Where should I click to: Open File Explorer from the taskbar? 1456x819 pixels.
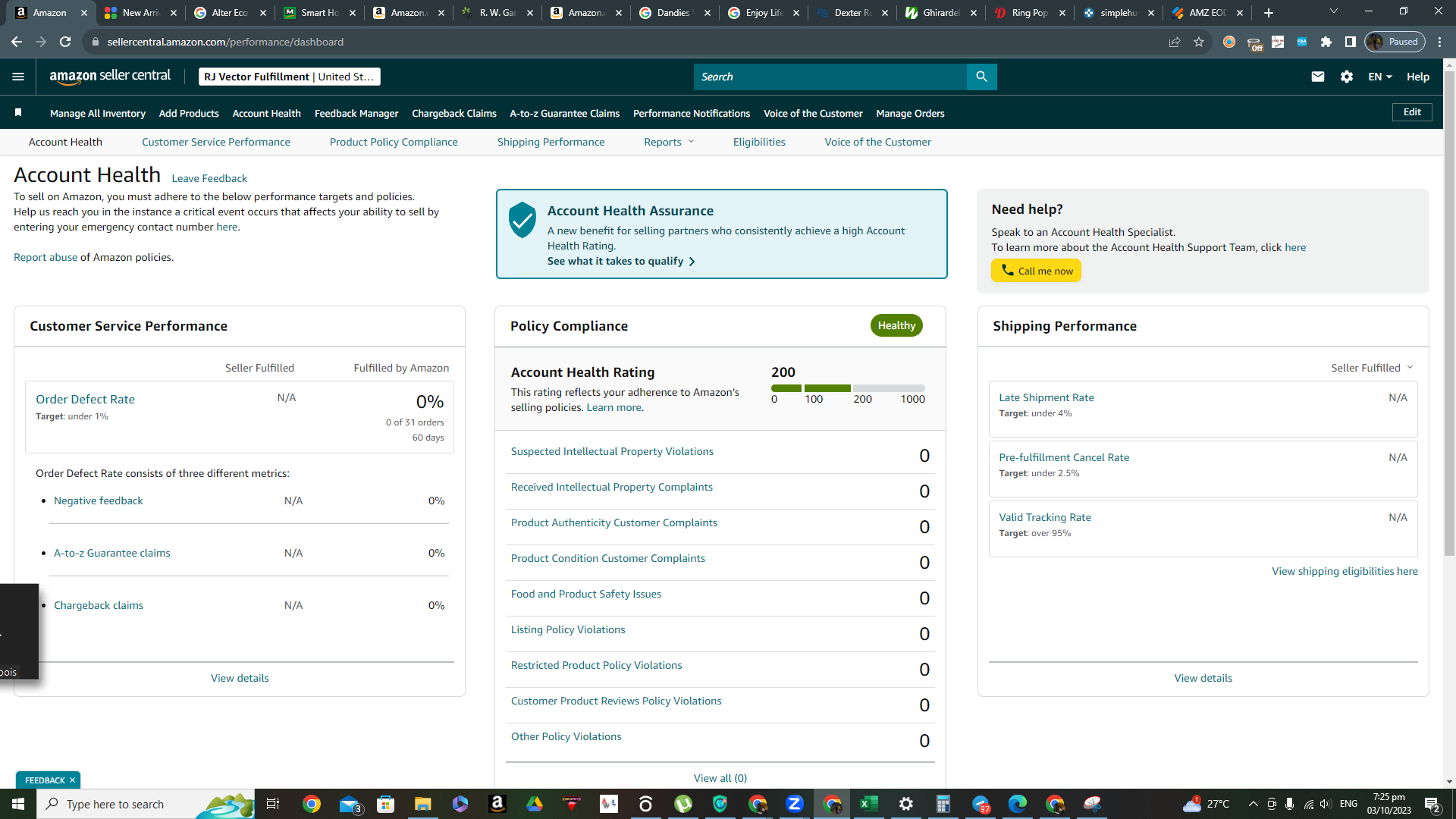423,804
